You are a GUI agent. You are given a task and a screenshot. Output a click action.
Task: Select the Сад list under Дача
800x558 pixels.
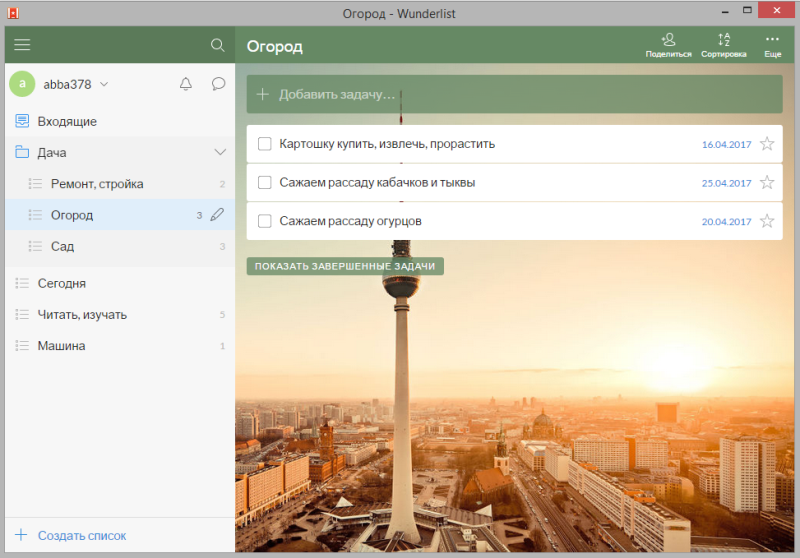point(62,246)
